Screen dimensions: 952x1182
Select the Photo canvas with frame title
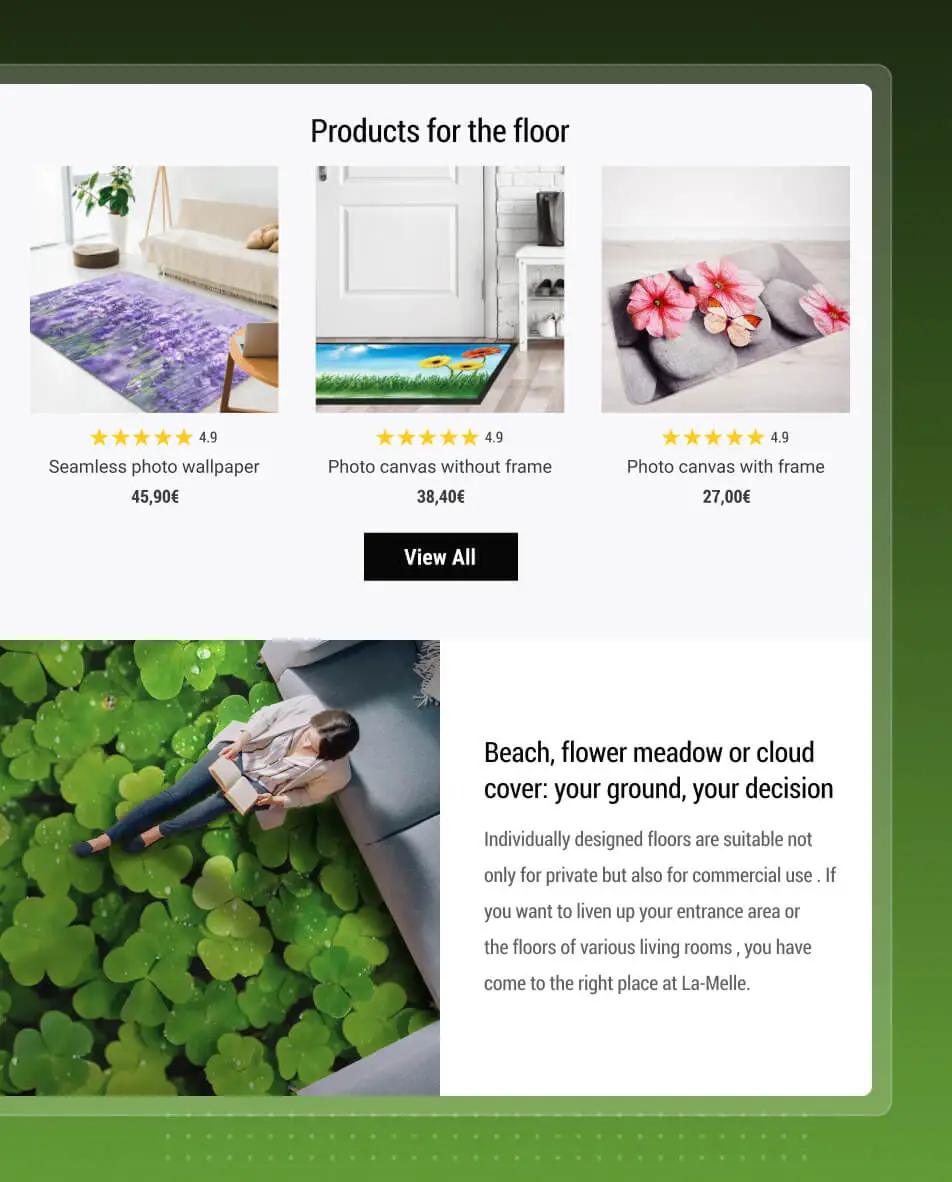coord(725,467)
